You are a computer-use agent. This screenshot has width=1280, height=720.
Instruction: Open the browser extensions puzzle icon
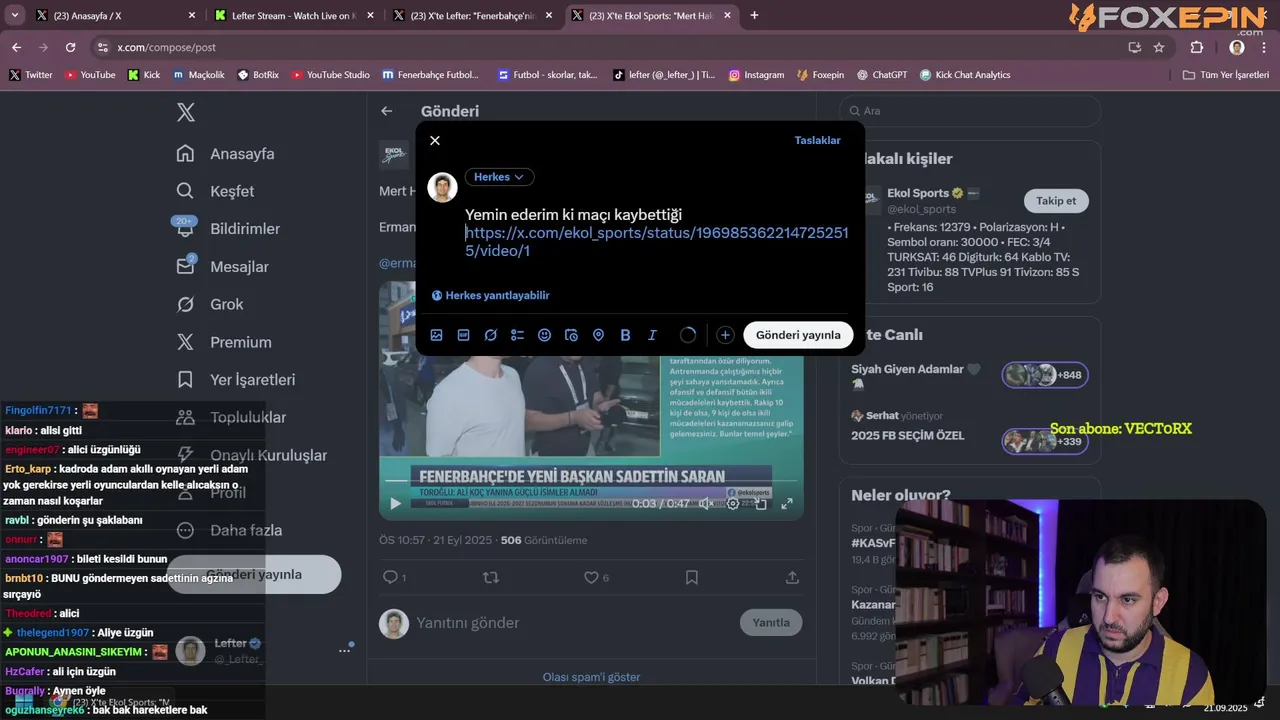[x=1197, y=47]
